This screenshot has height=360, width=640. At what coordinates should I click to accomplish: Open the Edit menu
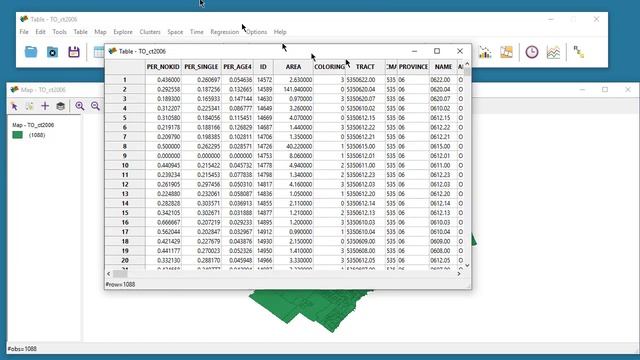[x=40, y=32]
